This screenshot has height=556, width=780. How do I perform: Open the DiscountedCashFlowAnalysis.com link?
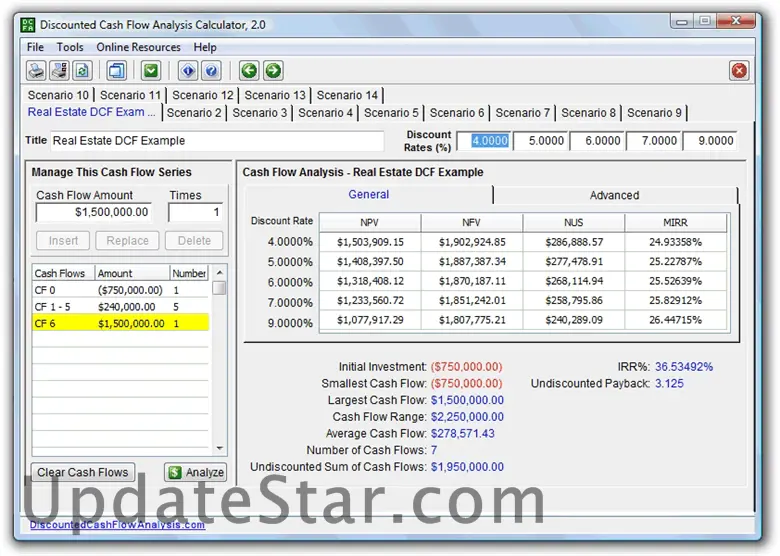click(x=117, y=525)
